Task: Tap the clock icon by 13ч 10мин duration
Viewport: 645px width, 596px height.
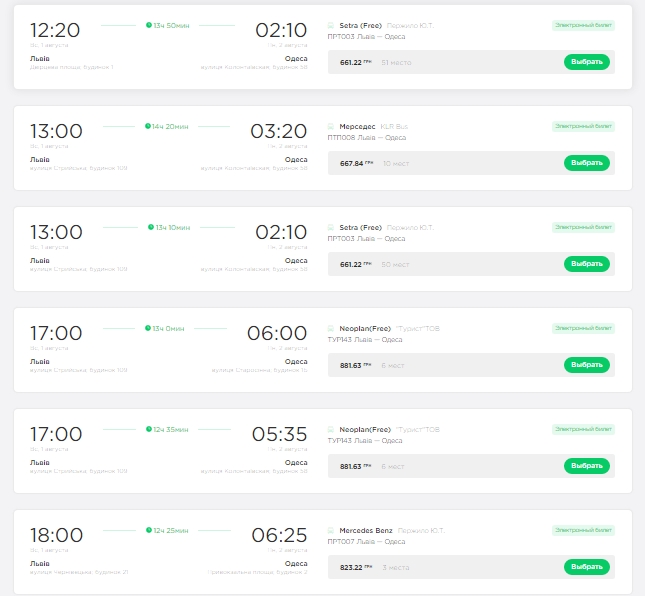Action: pos(148,227)
